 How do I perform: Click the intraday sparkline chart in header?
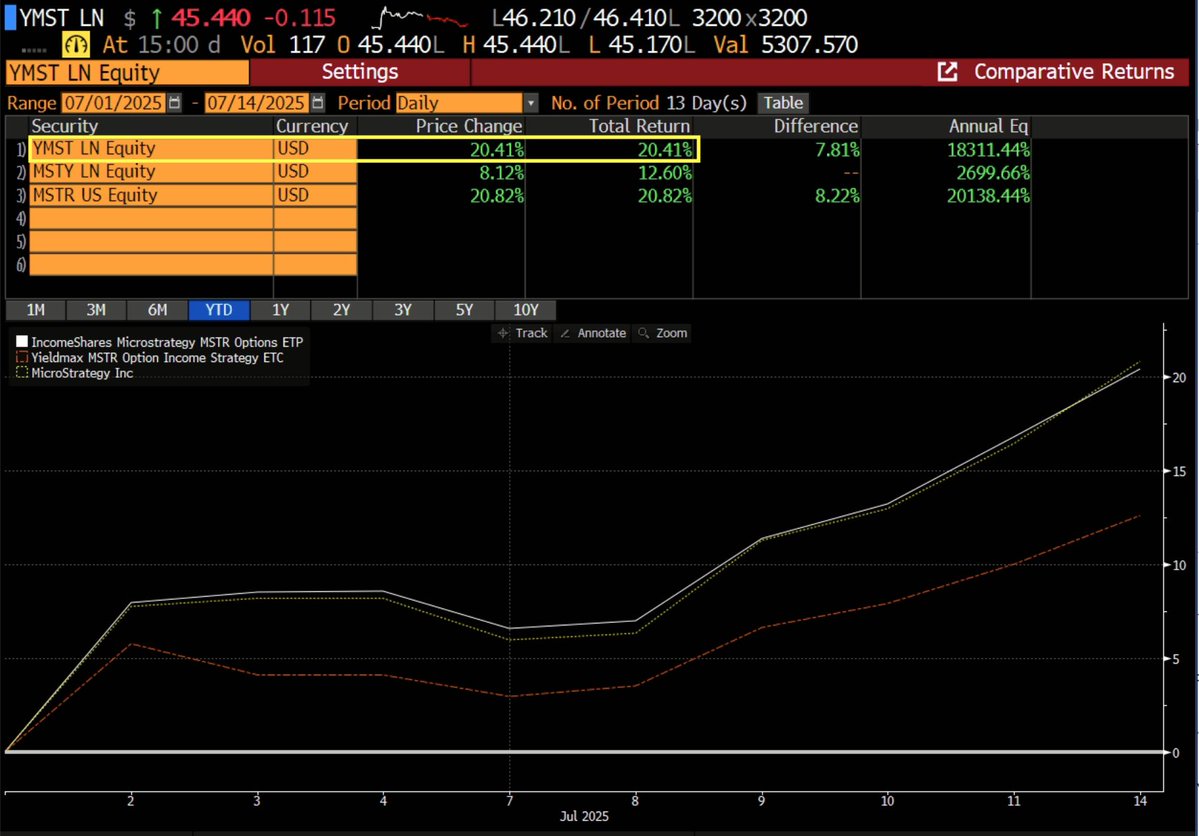(x=420, y=18)
